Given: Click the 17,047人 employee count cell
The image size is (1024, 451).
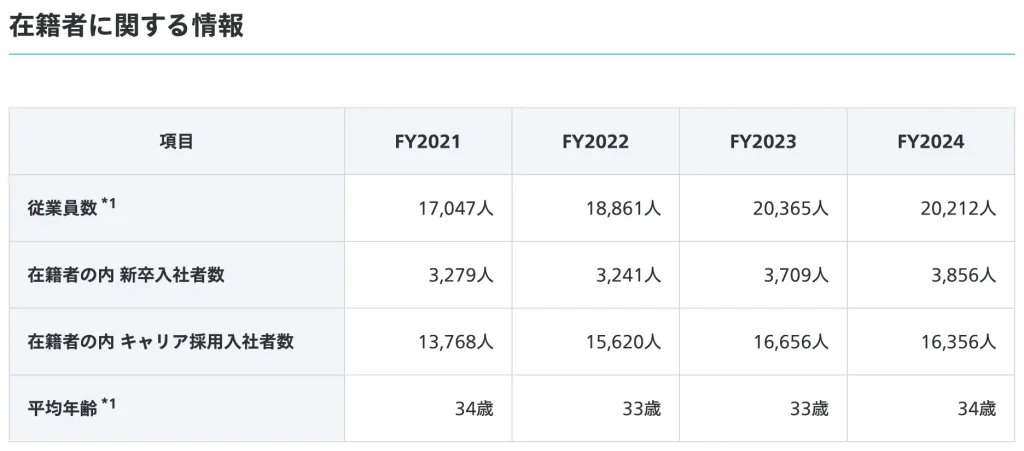Looking at the screenshot, I should 455,209.
